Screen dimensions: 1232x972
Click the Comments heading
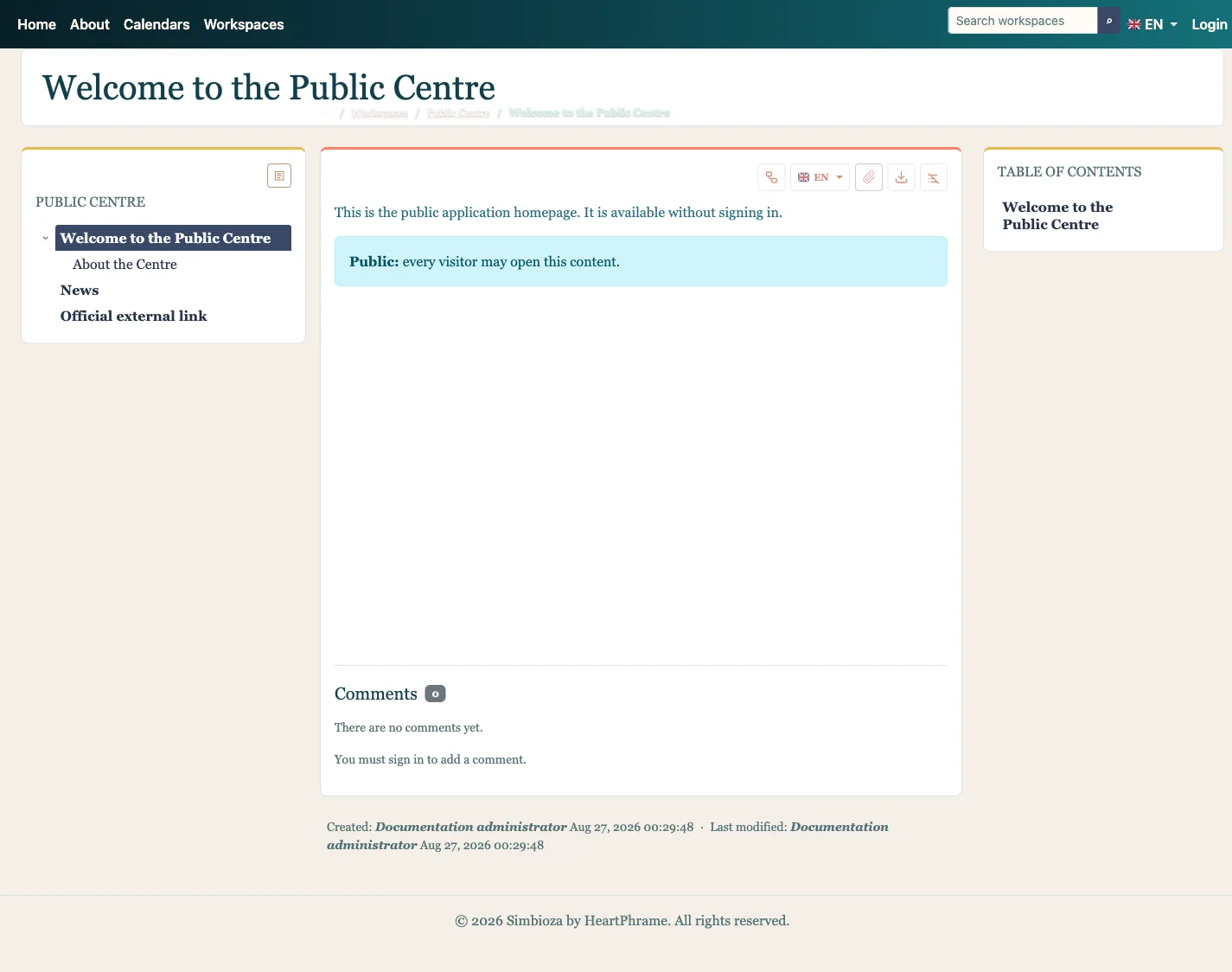click(376, 694)
